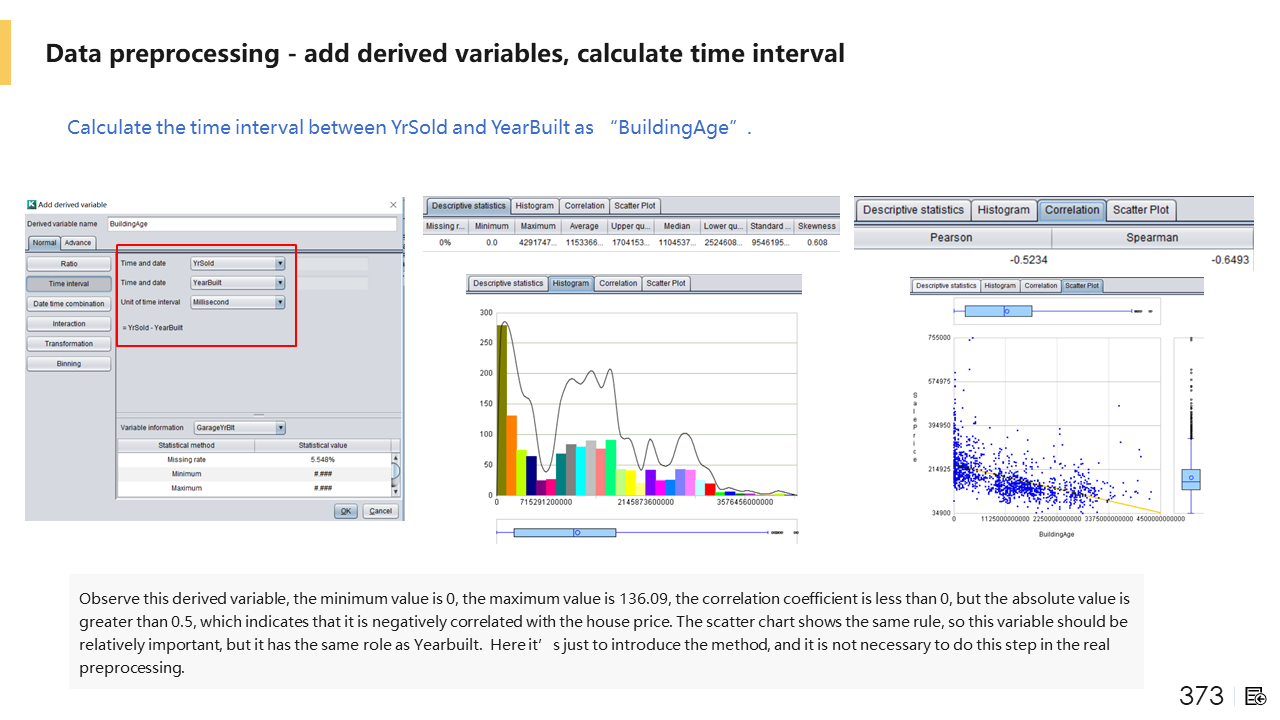Open the Millisecond unit of time dropdown
The image size is (1280, 720).
click(x=280, y=302)
